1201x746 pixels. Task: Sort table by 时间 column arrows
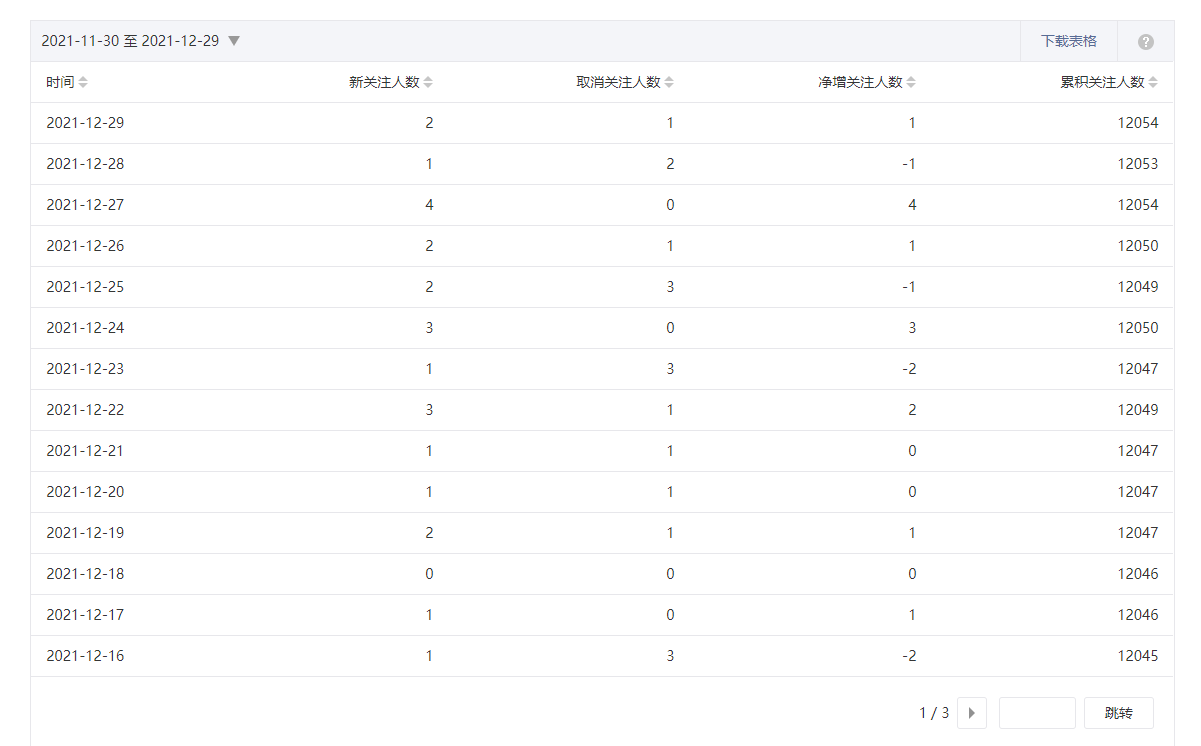click(83, 83)
